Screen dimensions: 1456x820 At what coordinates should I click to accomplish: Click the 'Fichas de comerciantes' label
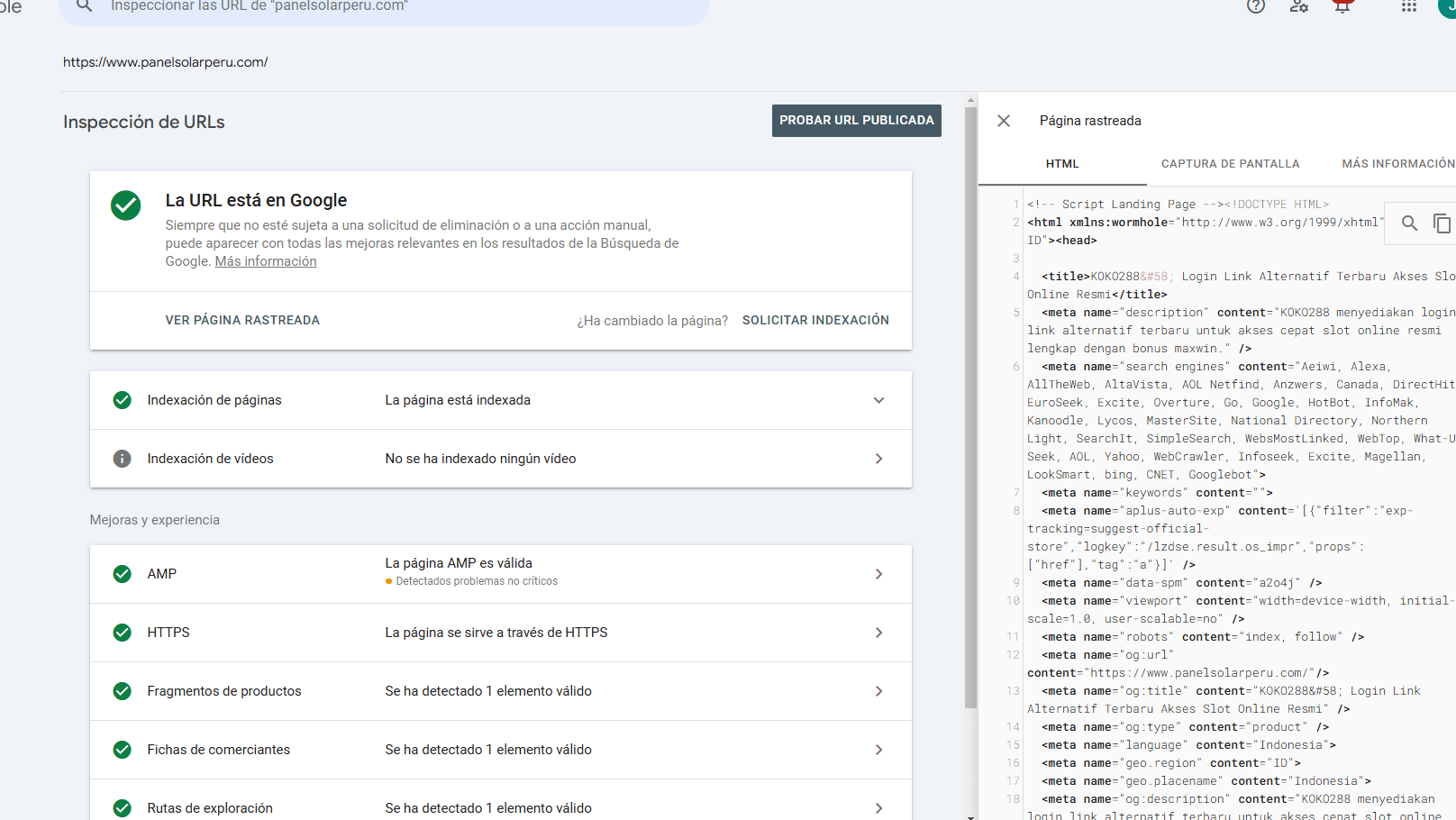[x=219, y=750]
